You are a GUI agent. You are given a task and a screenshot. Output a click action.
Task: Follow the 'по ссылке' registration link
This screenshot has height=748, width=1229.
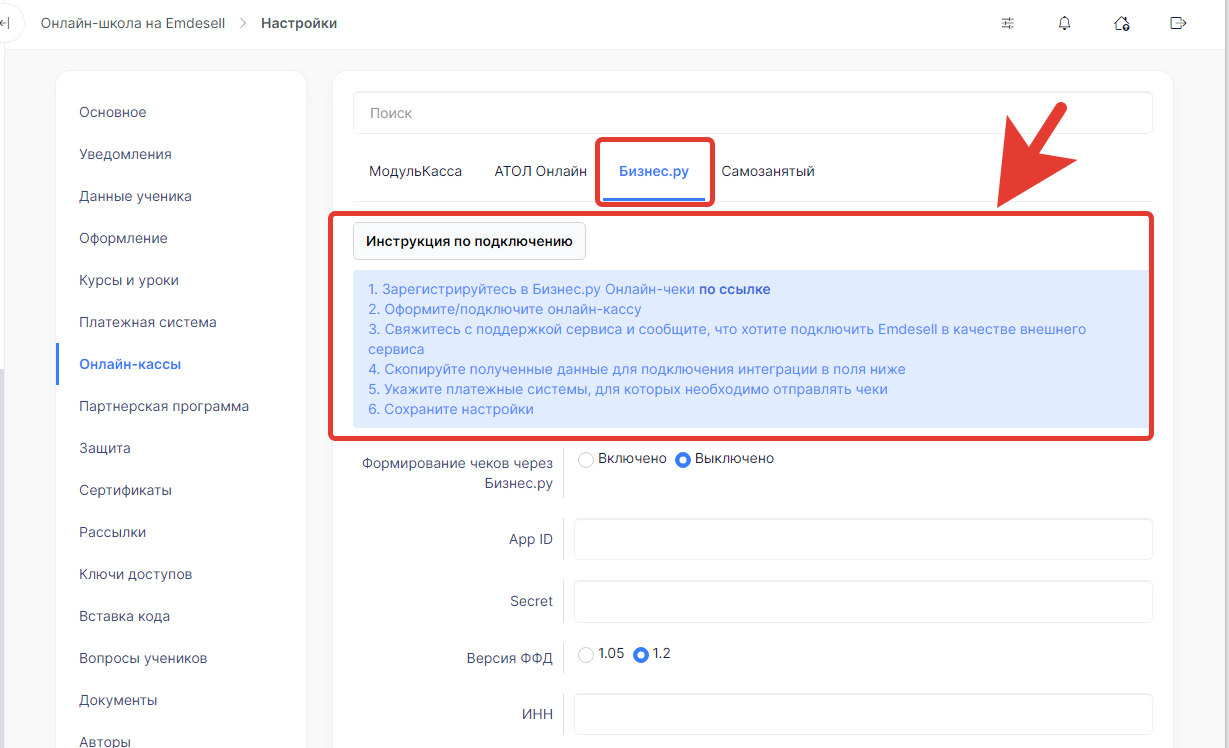coord(734,289)
